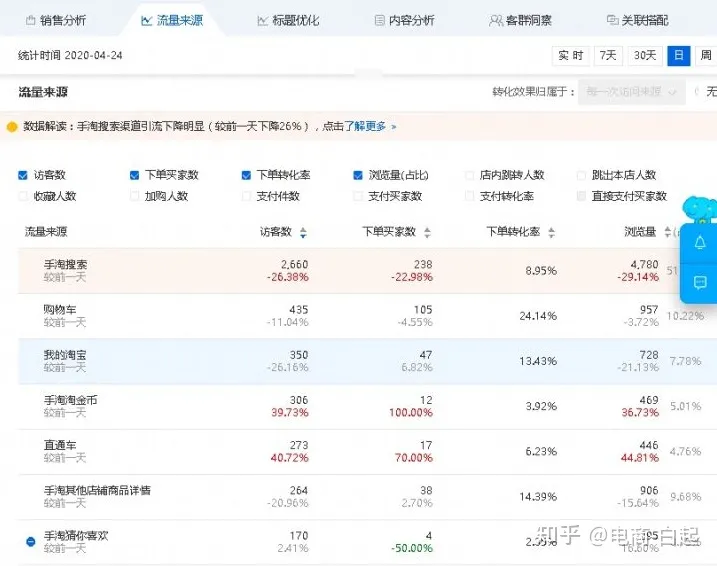Screen dimensions: 717x566
Task: Click the bell notification icon
Action: point(700,243)
